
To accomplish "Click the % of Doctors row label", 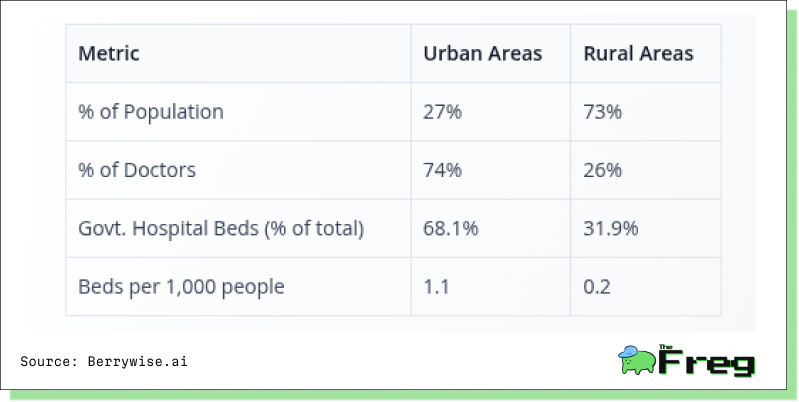I will pos(137,170).
